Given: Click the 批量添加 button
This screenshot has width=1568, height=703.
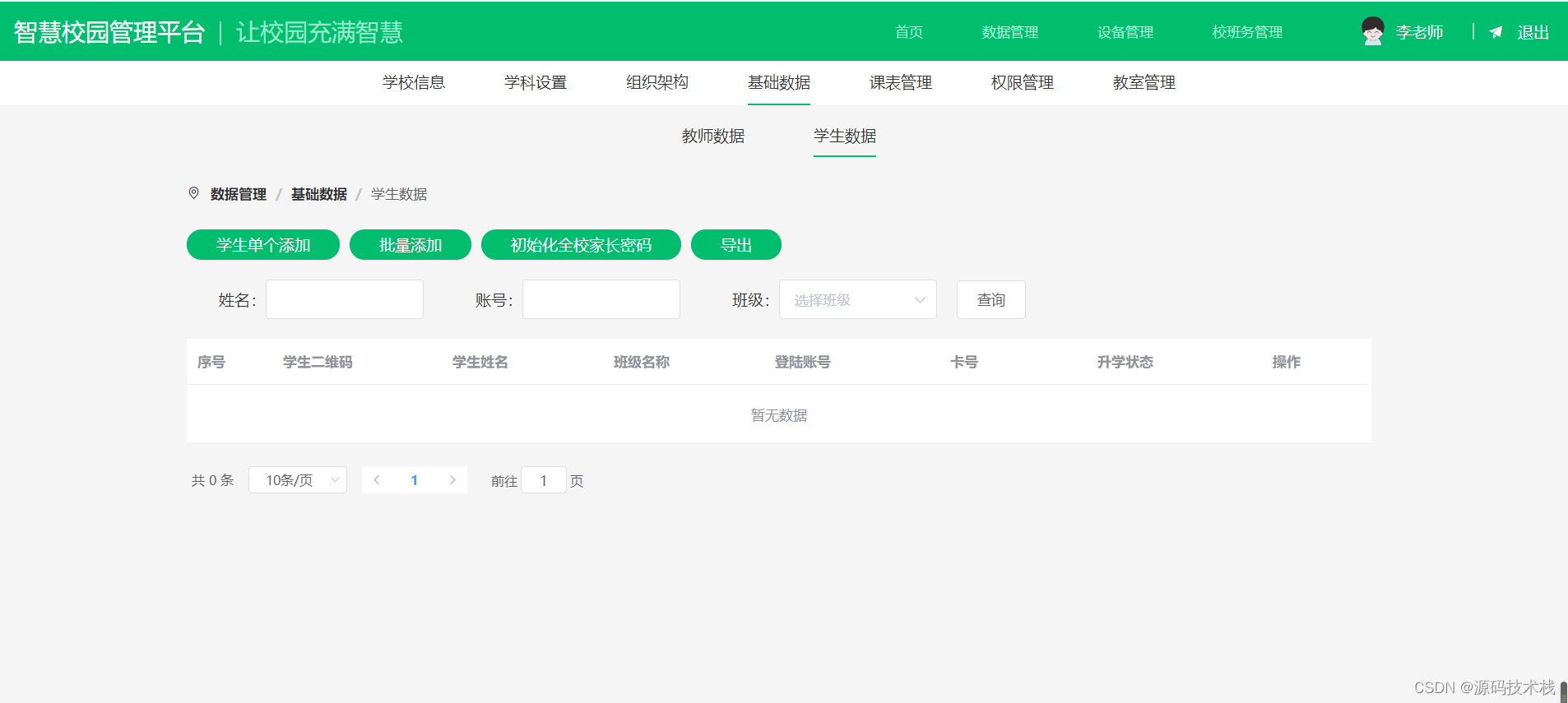Looking at the screenshot, I should 411,245.
